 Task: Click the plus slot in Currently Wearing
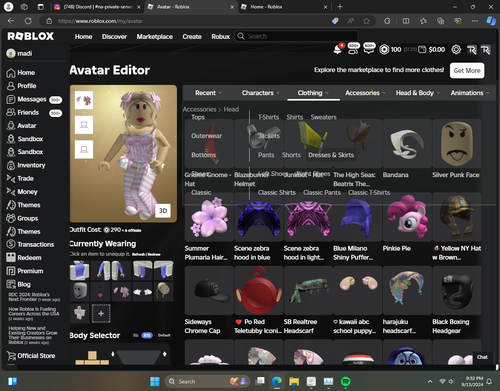(x=101, y=313)
